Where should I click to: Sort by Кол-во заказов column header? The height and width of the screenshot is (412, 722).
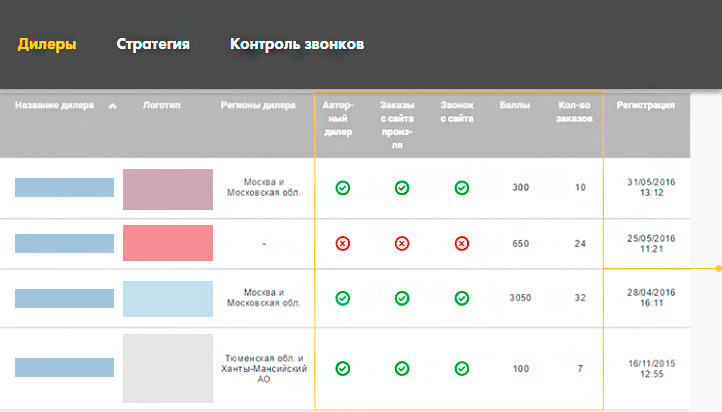(x=572, y=111)
